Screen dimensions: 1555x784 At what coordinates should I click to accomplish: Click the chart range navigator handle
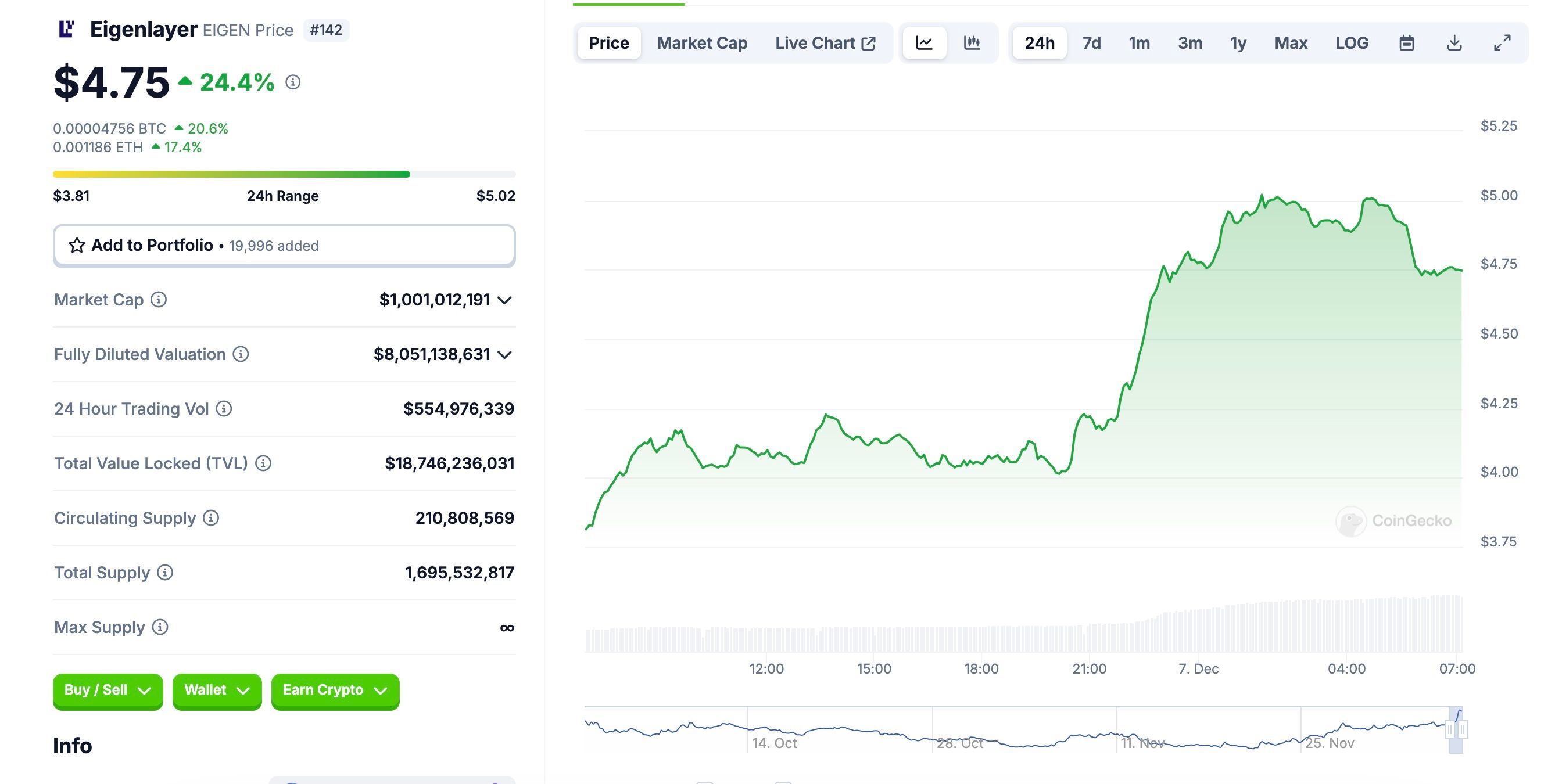point(1449,730)
